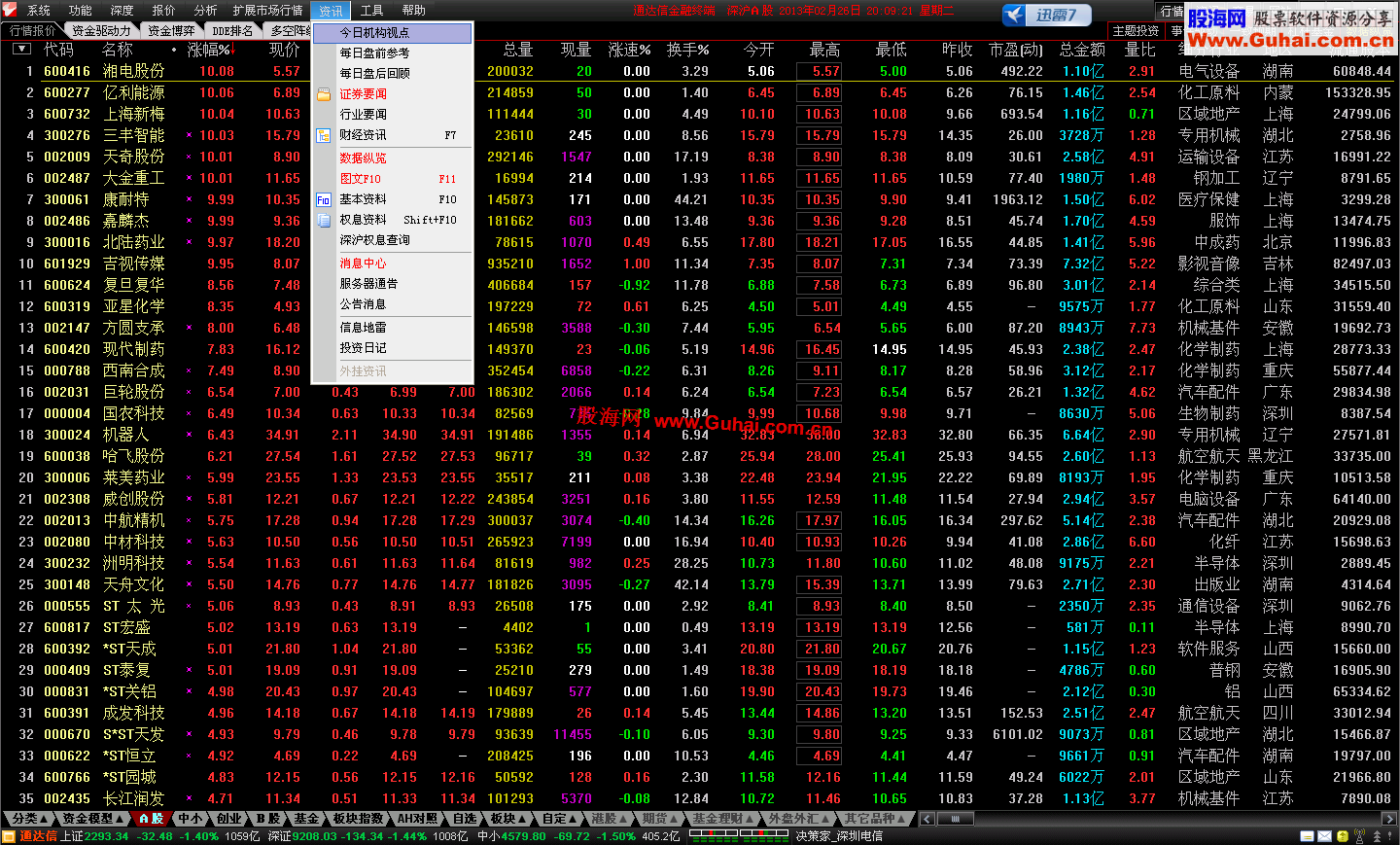Expand the 港股 bottom tab menu
1400x845 pixels.
610,819
